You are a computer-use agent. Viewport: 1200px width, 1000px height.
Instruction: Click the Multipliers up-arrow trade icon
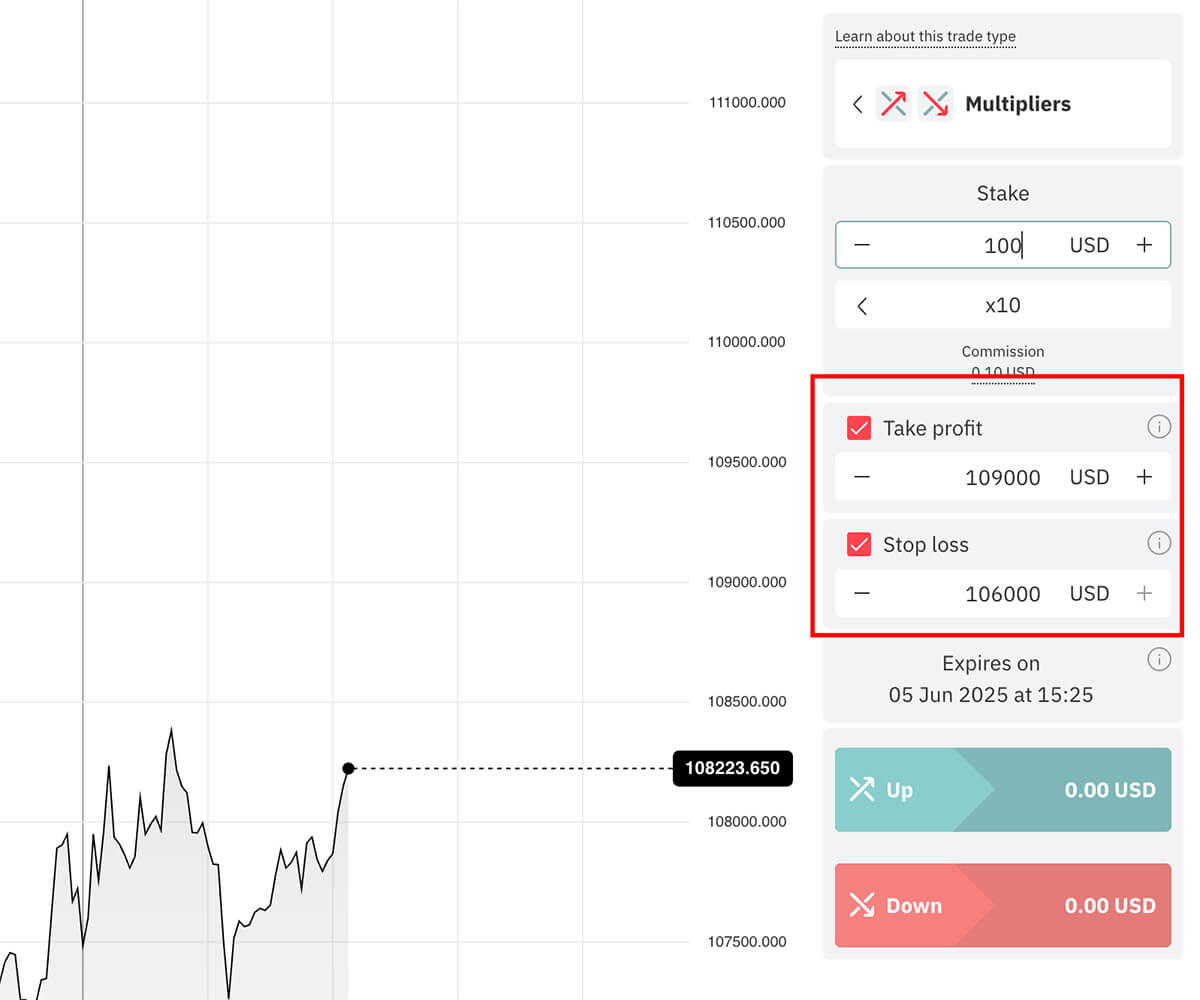tap(893, 104)
